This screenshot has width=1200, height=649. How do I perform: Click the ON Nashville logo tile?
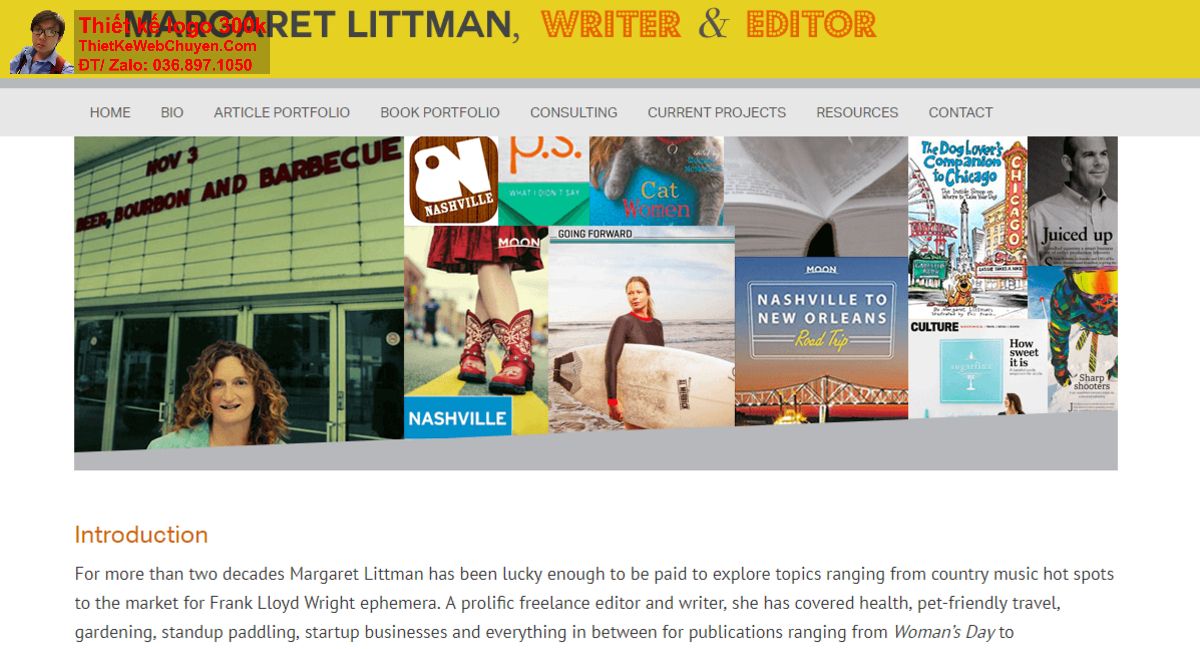[452, 180]
